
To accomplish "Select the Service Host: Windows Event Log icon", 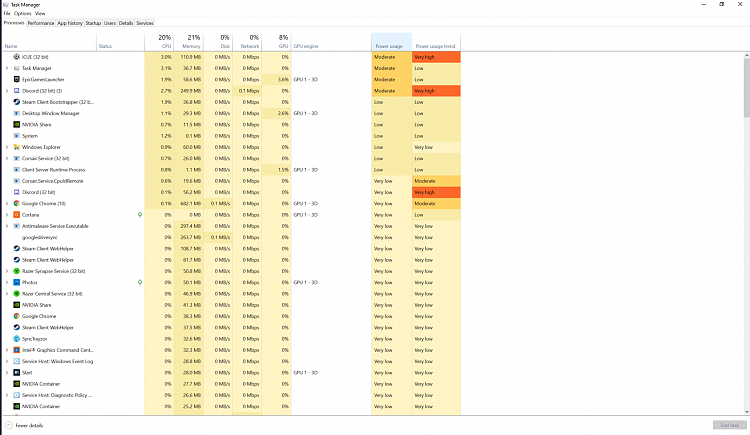I will click(16, 361).
